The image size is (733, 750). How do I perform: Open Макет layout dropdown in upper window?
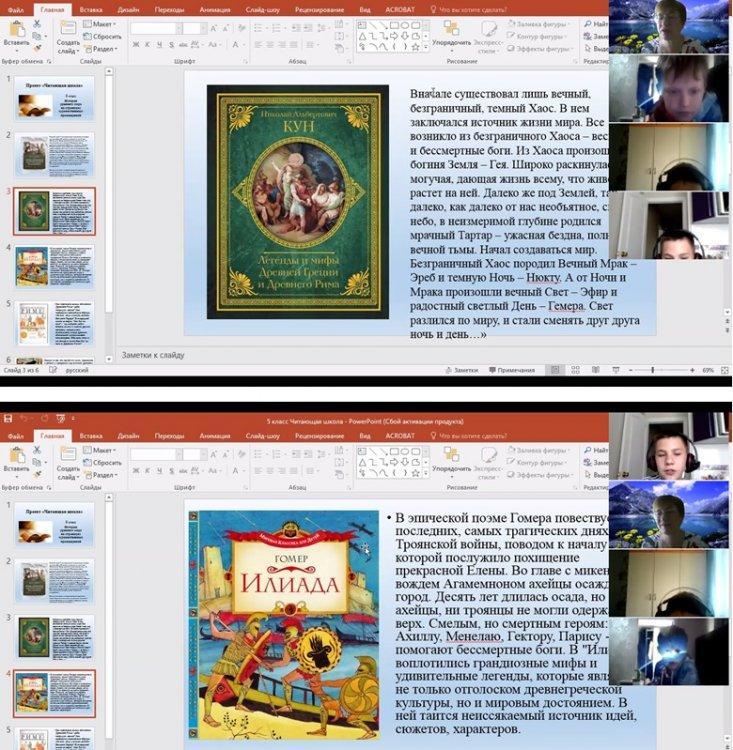[x=100, y=24]
